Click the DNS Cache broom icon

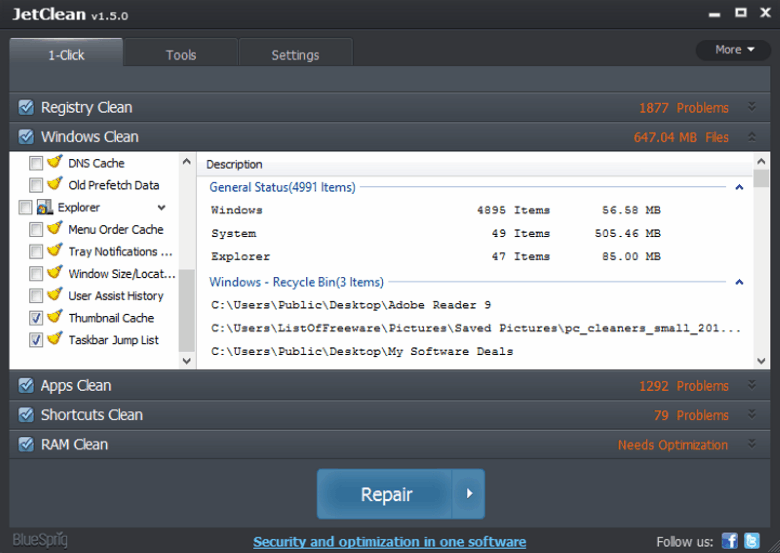click(55, 162)
